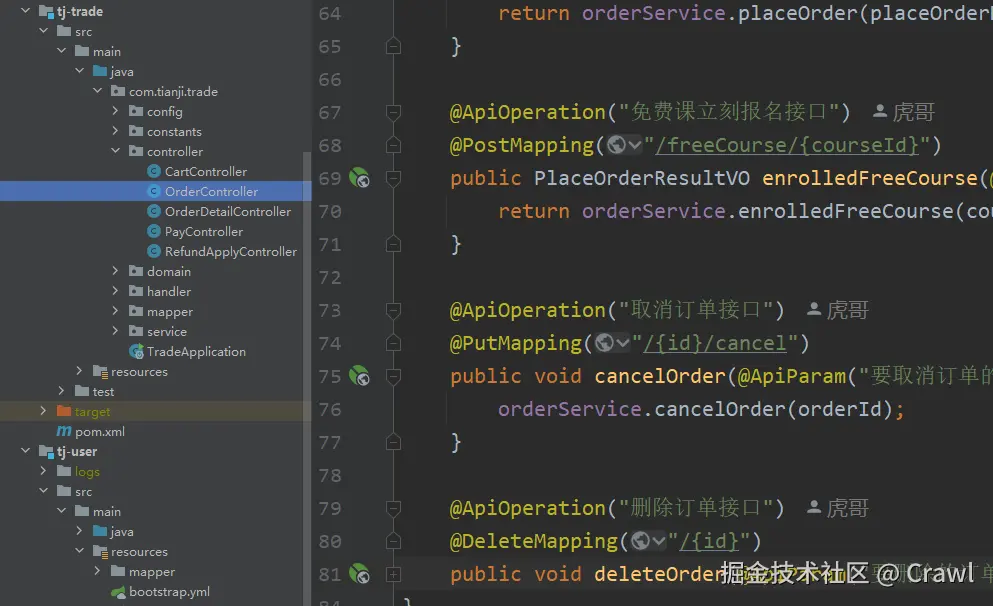
Task: Select PayController in the project tree
Action: (204, 232)
